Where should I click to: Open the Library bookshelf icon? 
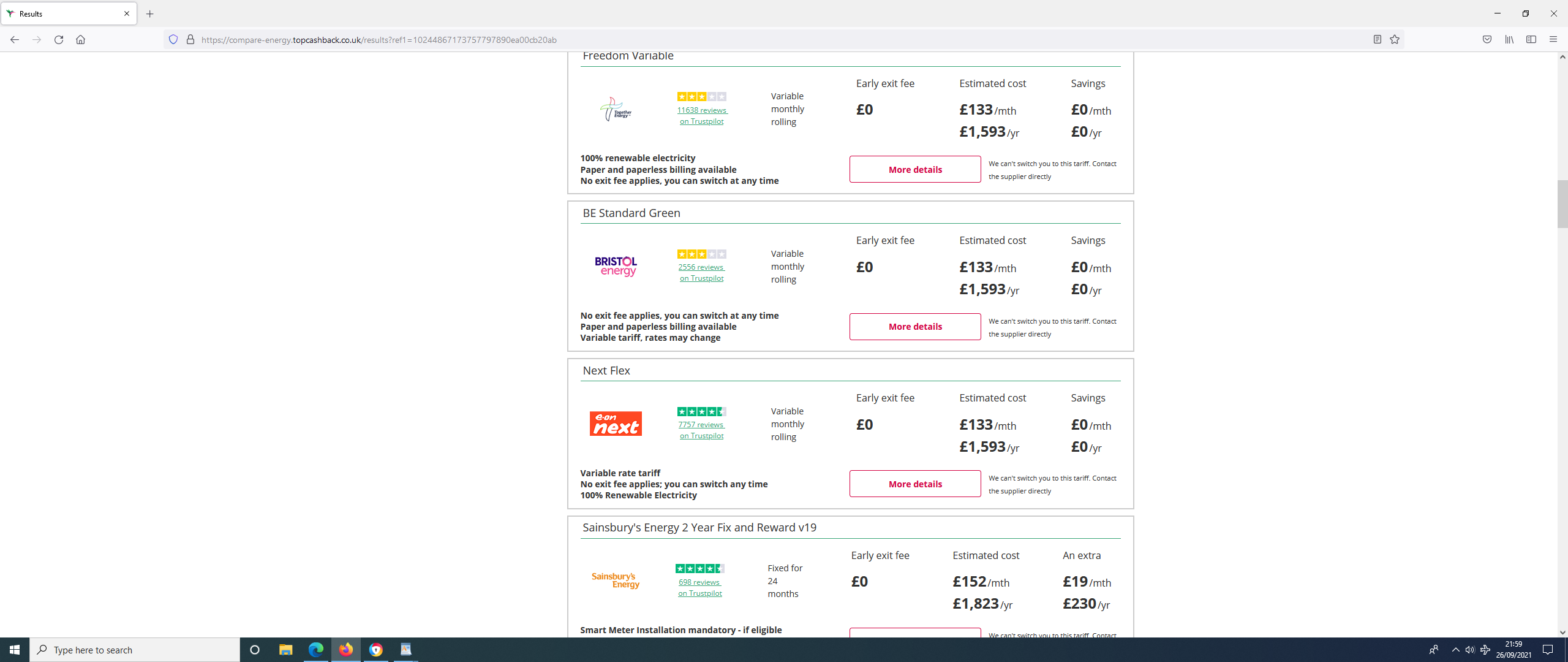pos(1509,39)
